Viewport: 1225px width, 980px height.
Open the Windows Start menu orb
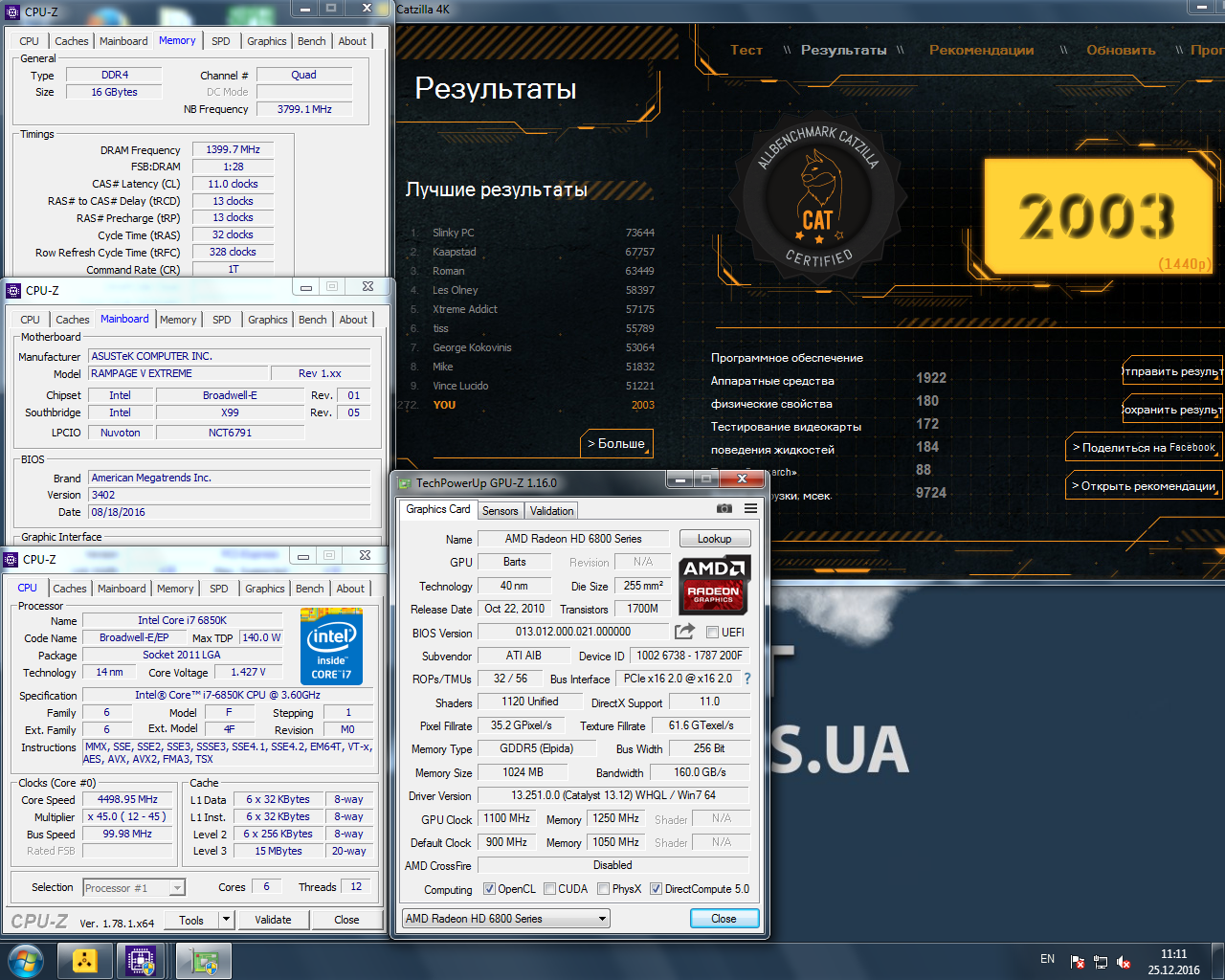[x=26, y=961]
